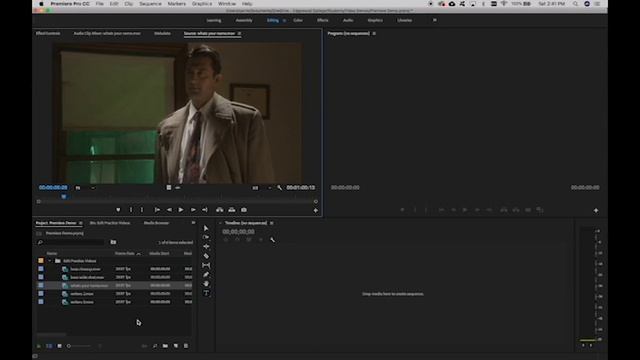Toggle the project read/write lock icon
This screenshot has height=360, width=640.
39,346
